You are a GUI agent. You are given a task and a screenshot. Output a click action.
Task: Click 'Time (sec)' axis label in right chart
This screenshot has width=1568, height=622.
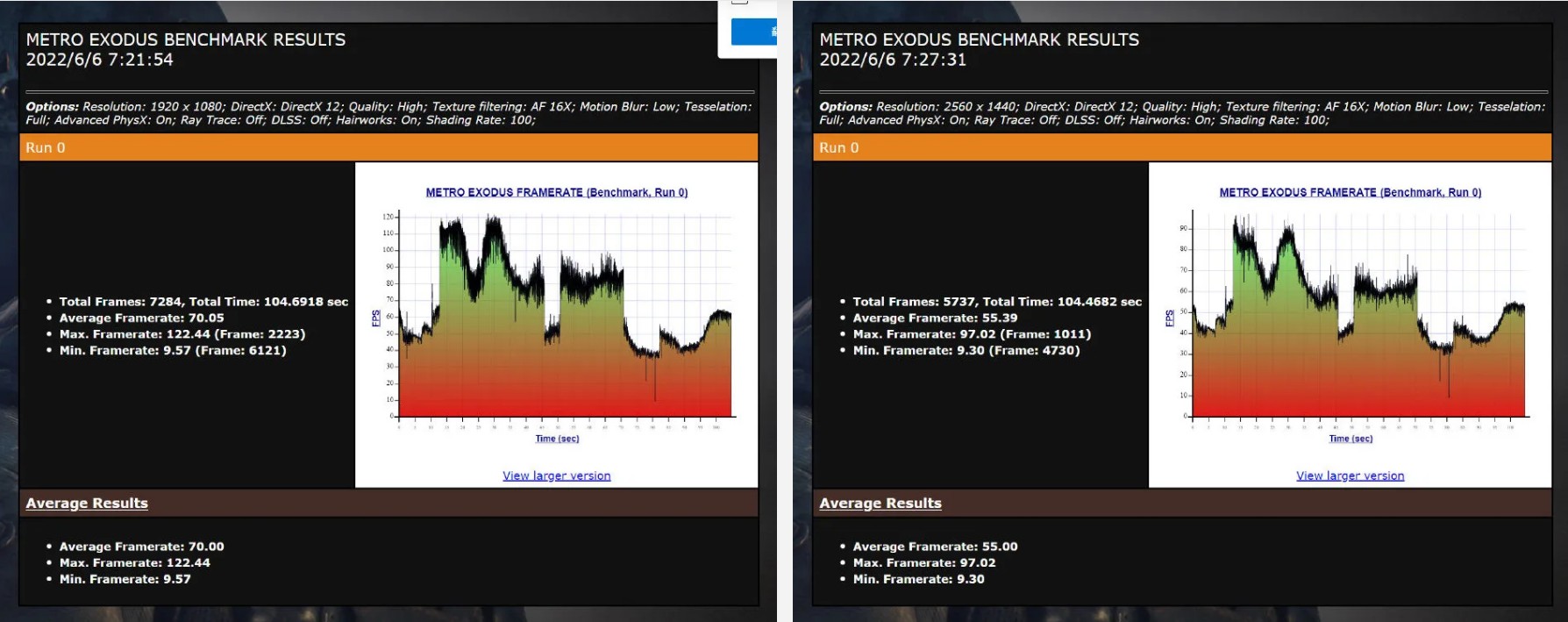point(1351,439)
